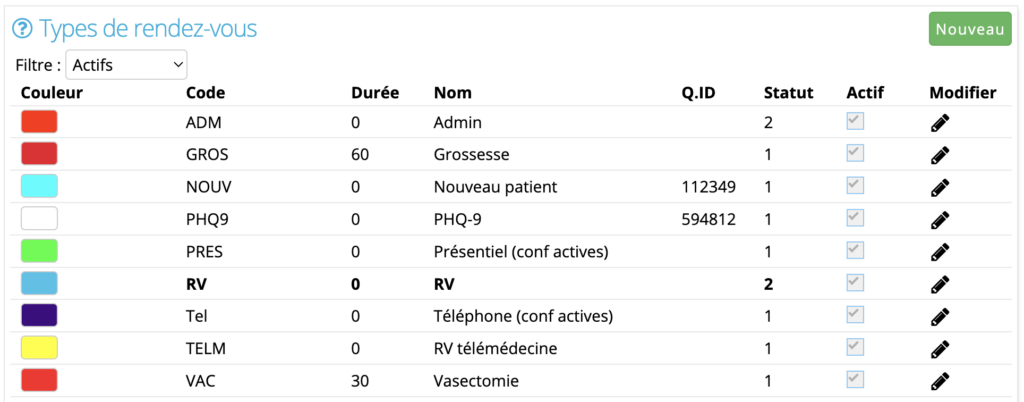Open the Filtre Actifs dropdown

(127, 65)
